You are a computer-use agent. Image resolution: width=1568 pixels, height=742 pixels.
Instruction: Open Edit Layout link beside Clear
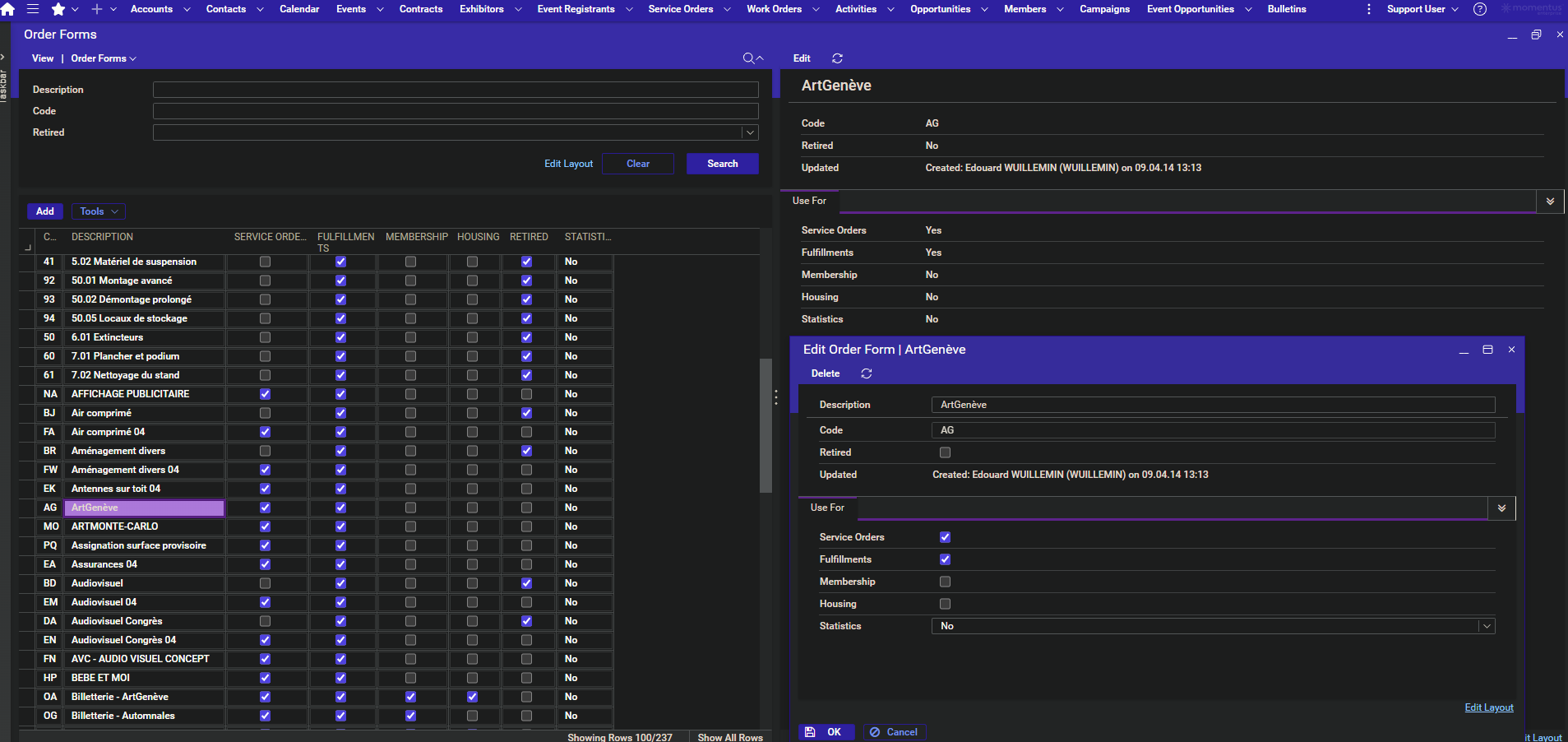point(568,164)
